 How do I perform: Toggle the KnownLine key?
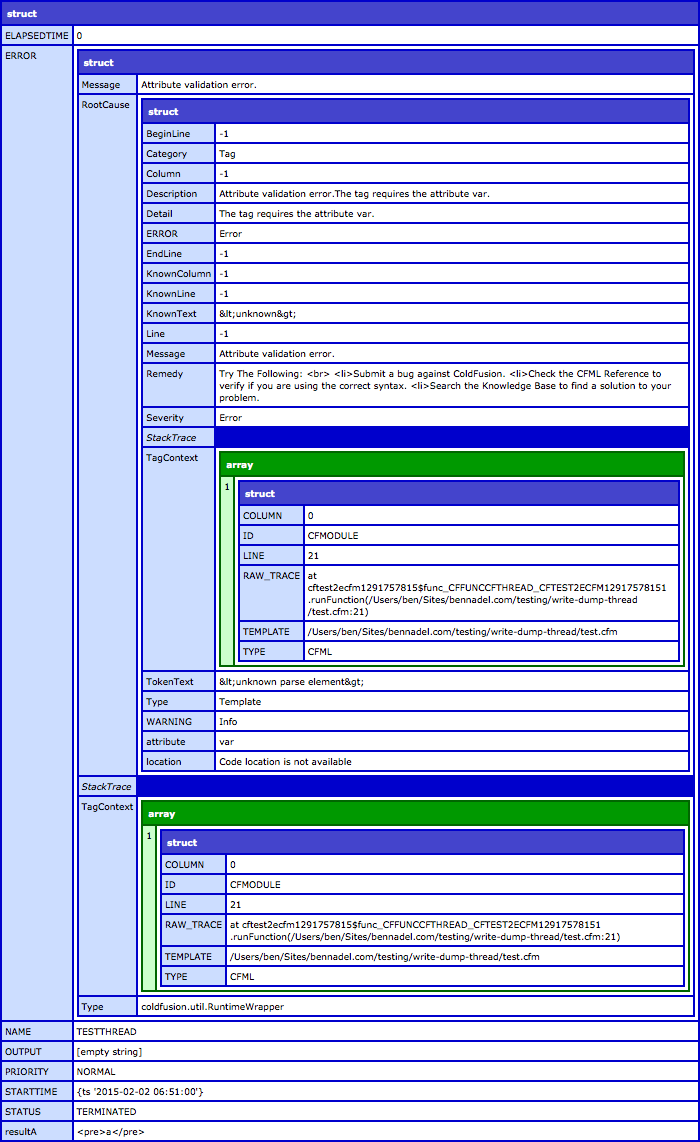178,294
